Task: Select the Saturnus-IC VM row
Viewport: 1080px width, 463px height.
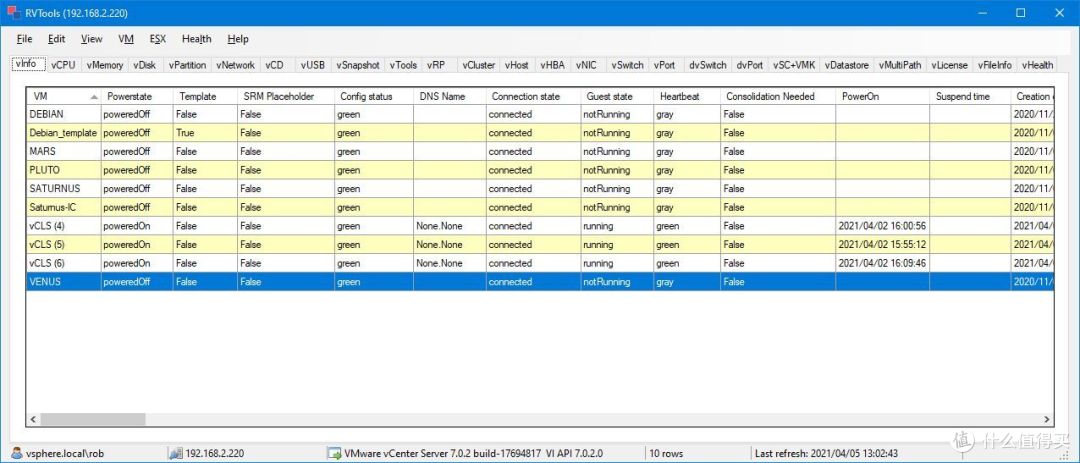Action: point(540,207)
